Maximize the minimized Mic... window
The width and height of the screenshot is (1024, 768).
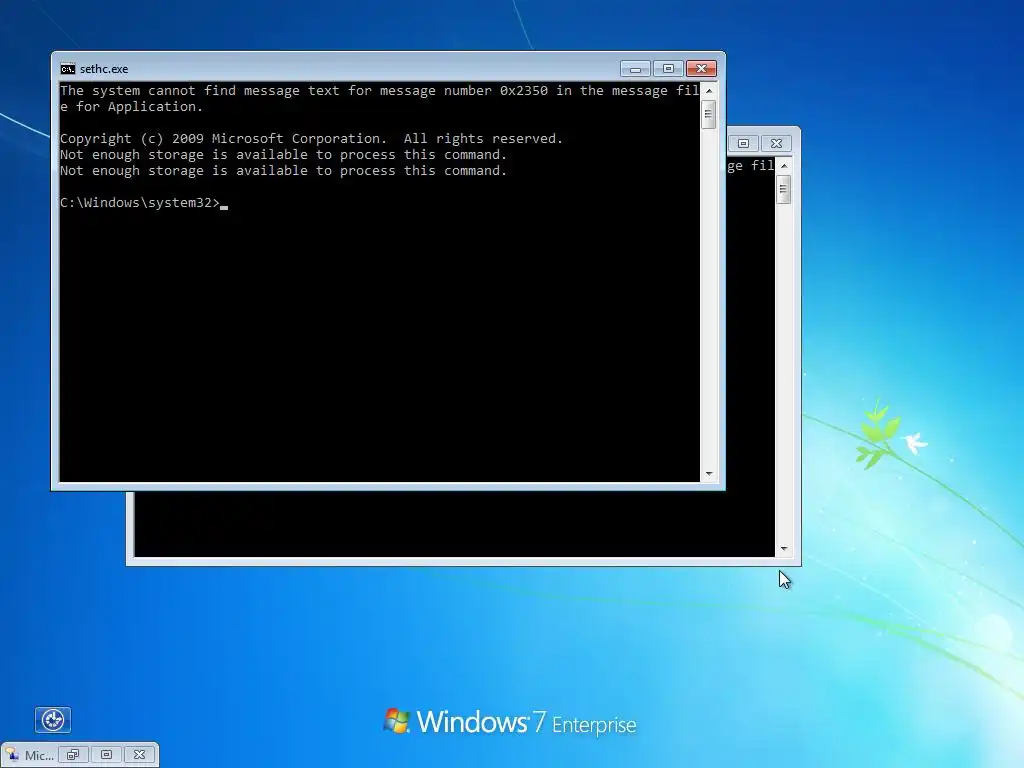pos(106,754)
